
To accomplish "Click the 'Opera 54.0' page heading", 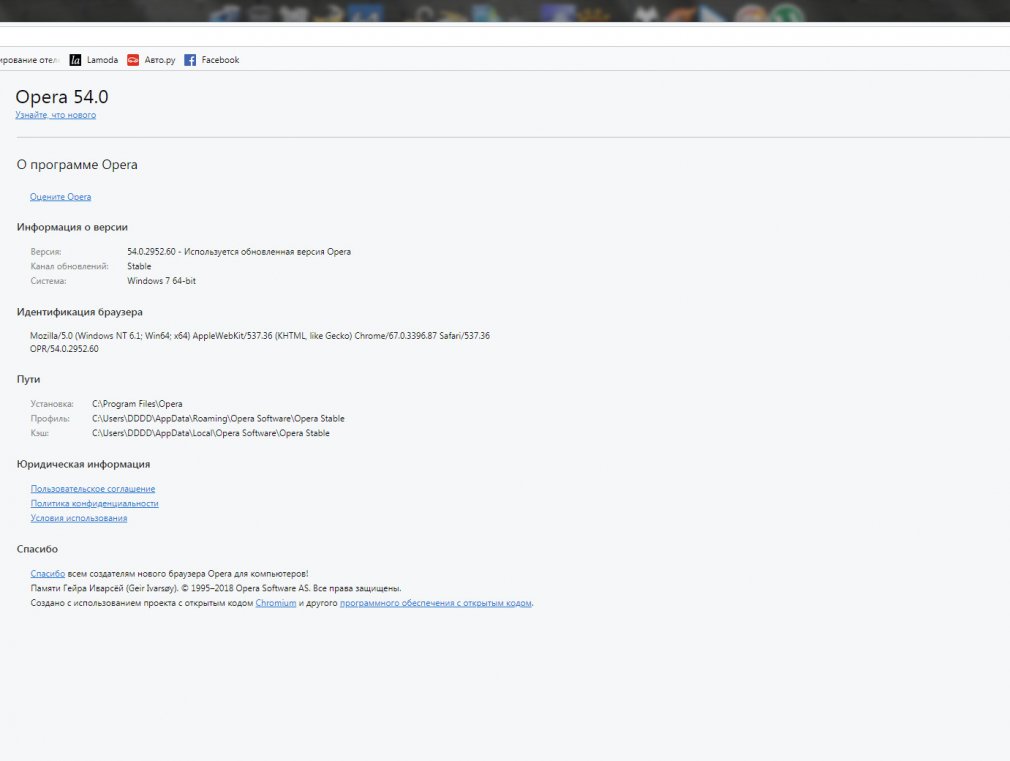I will tap(62, 97).
